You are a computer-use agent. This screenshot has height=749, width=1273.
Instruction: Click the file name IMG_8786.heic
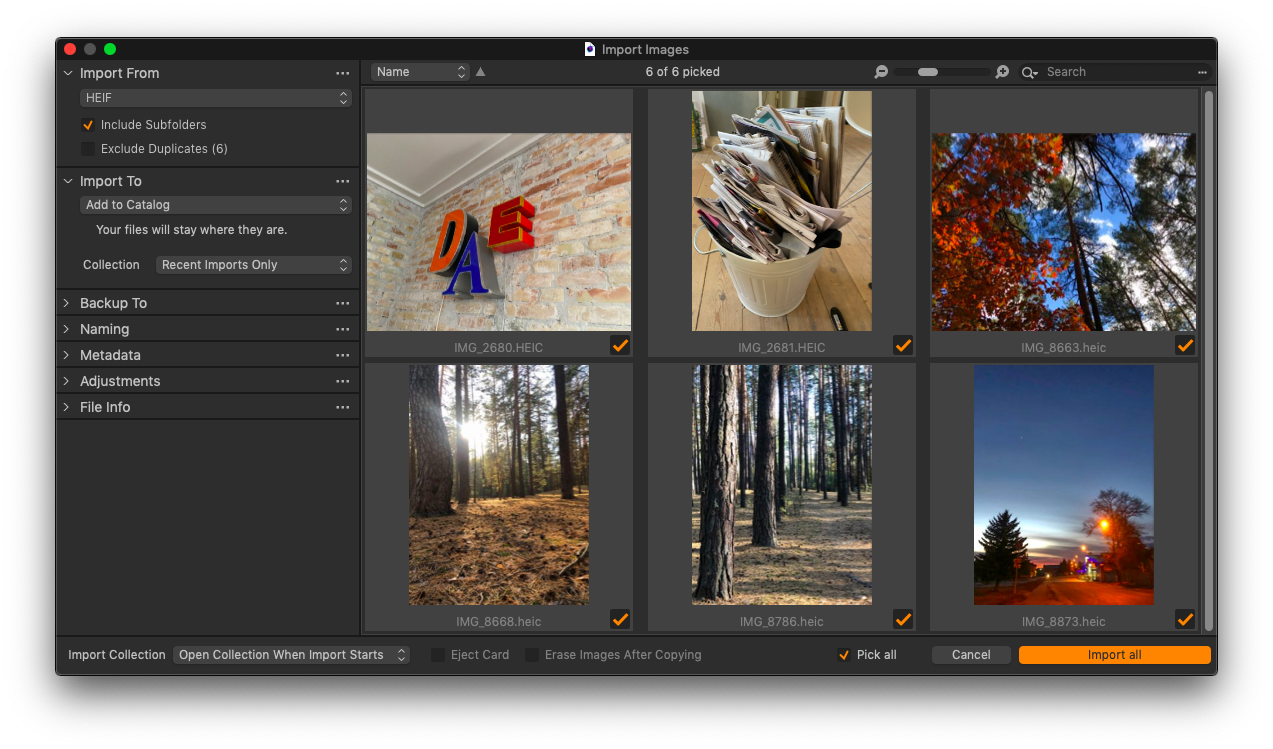[782, 621]
